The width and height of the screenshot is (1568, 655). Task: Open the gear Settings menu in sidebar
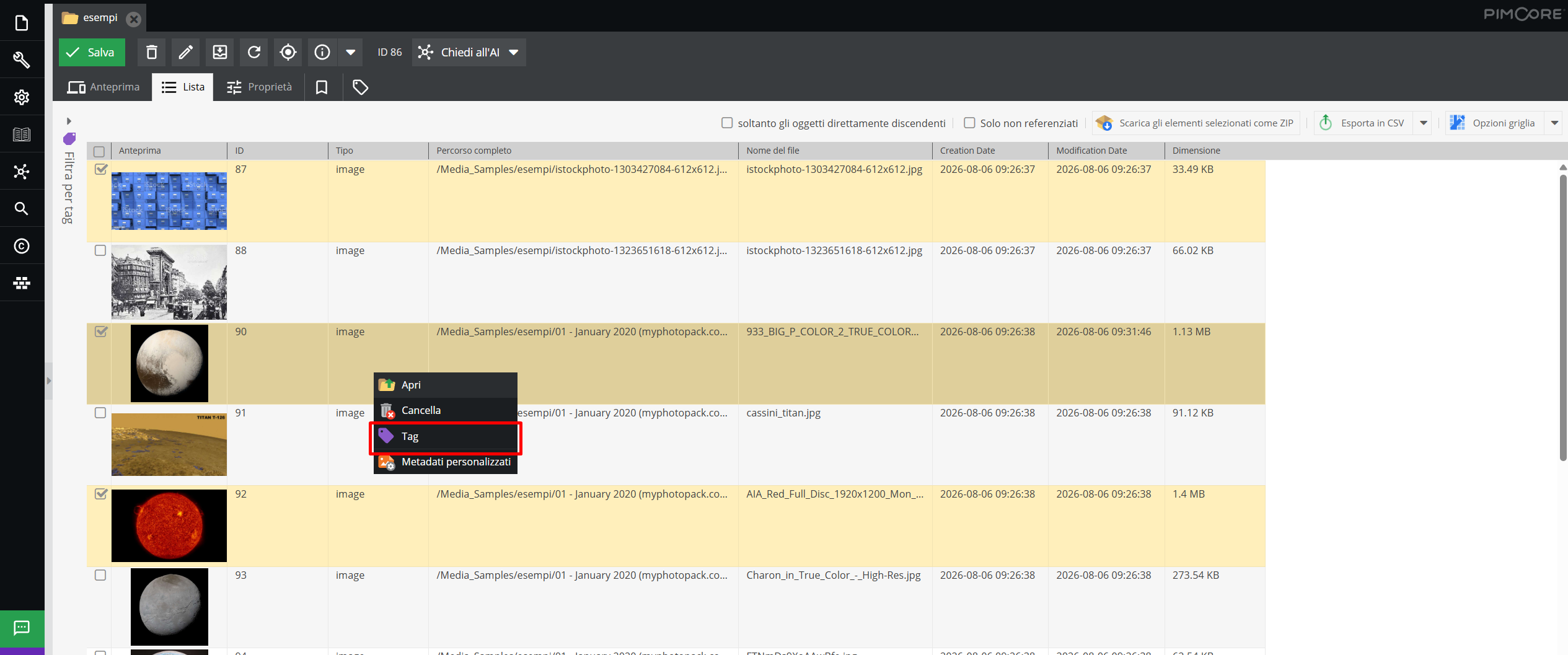coord(22,97)
